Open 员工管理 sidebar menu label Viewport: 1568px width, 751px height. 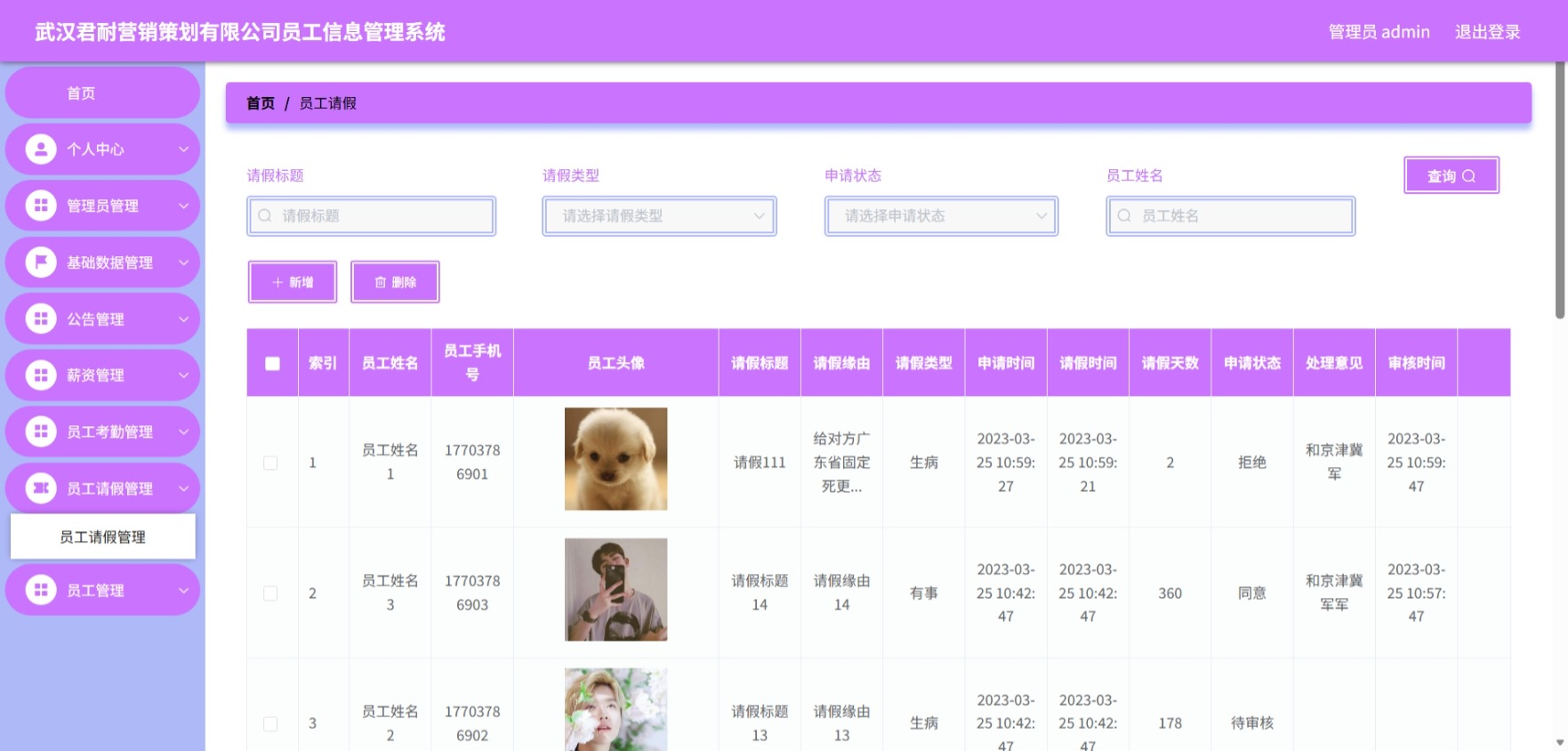coord(95,590)
